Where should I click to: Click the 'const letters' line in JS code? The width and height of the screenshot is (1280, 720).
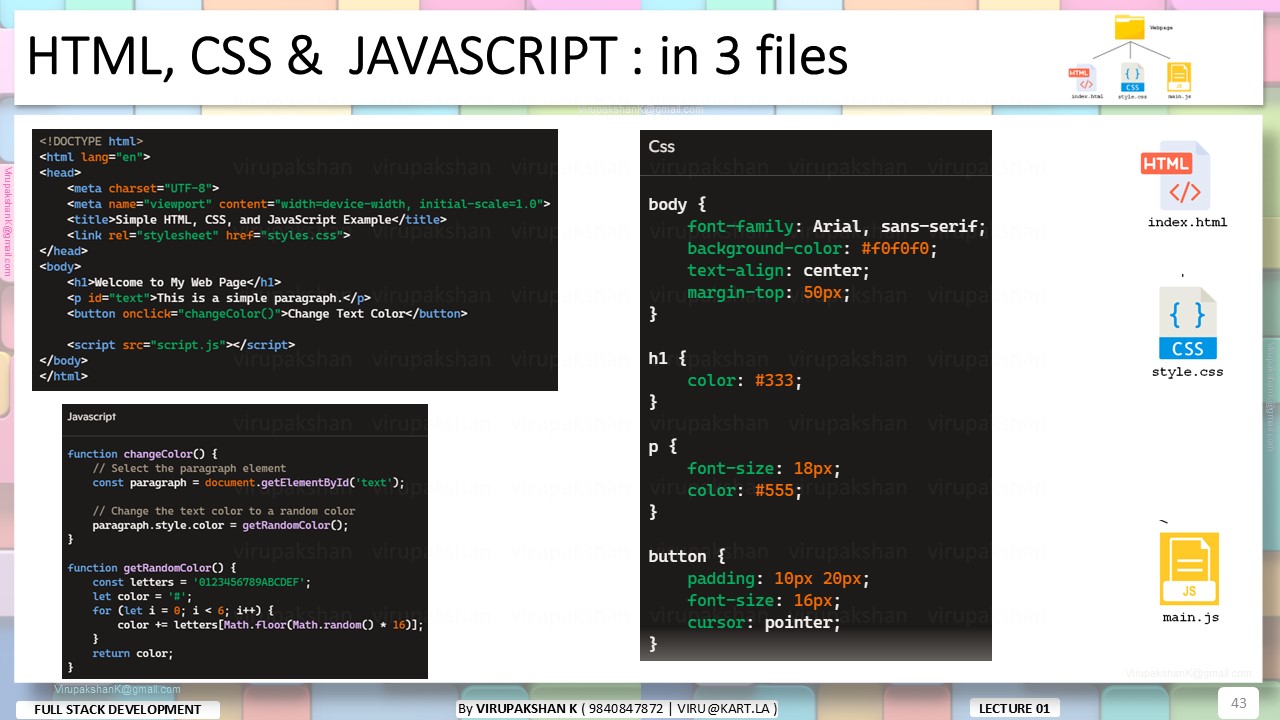(202, 582)
